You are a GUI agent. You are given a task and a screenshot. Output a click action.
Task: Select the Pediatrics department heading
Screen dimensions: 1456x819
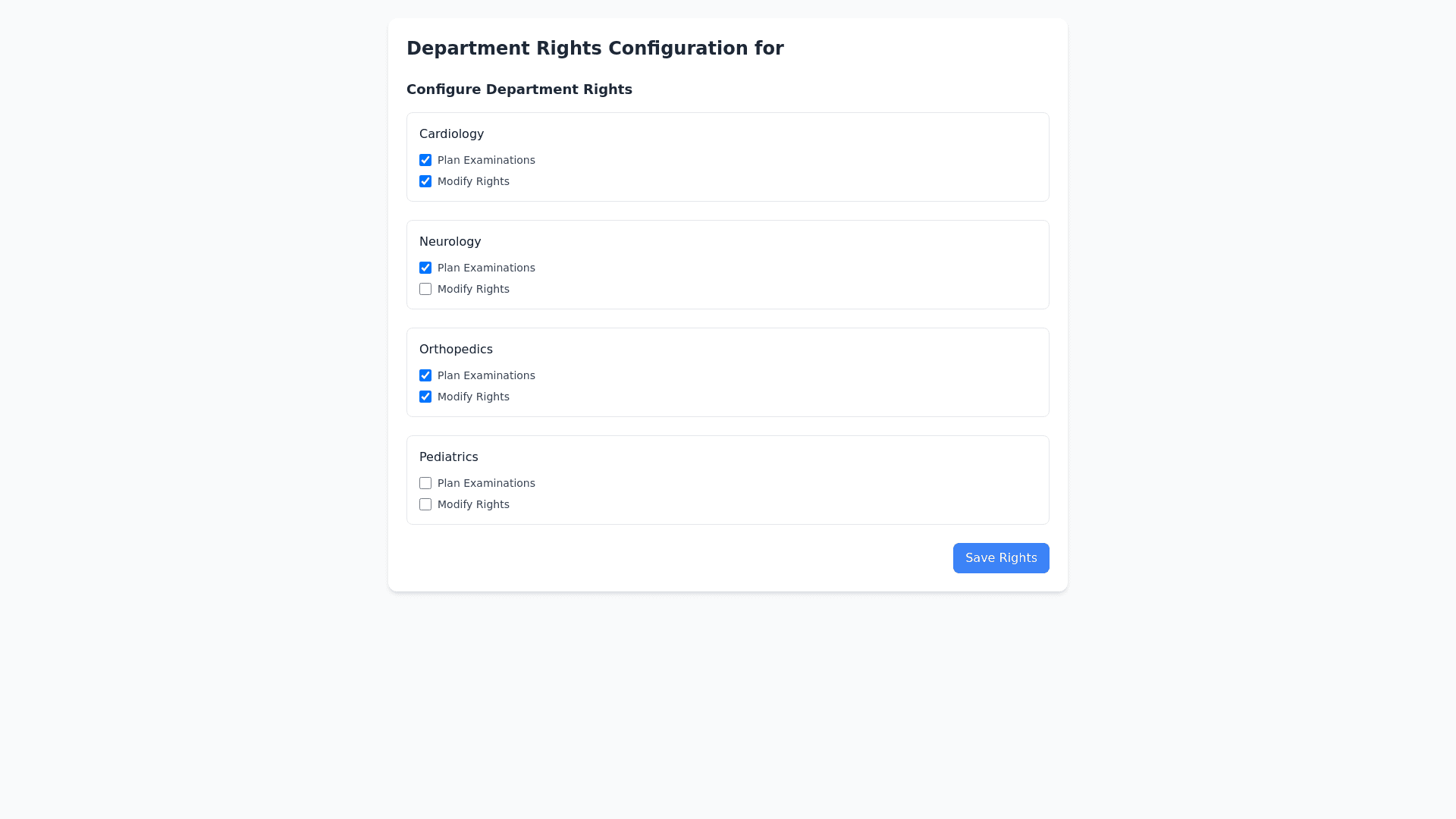448,457
